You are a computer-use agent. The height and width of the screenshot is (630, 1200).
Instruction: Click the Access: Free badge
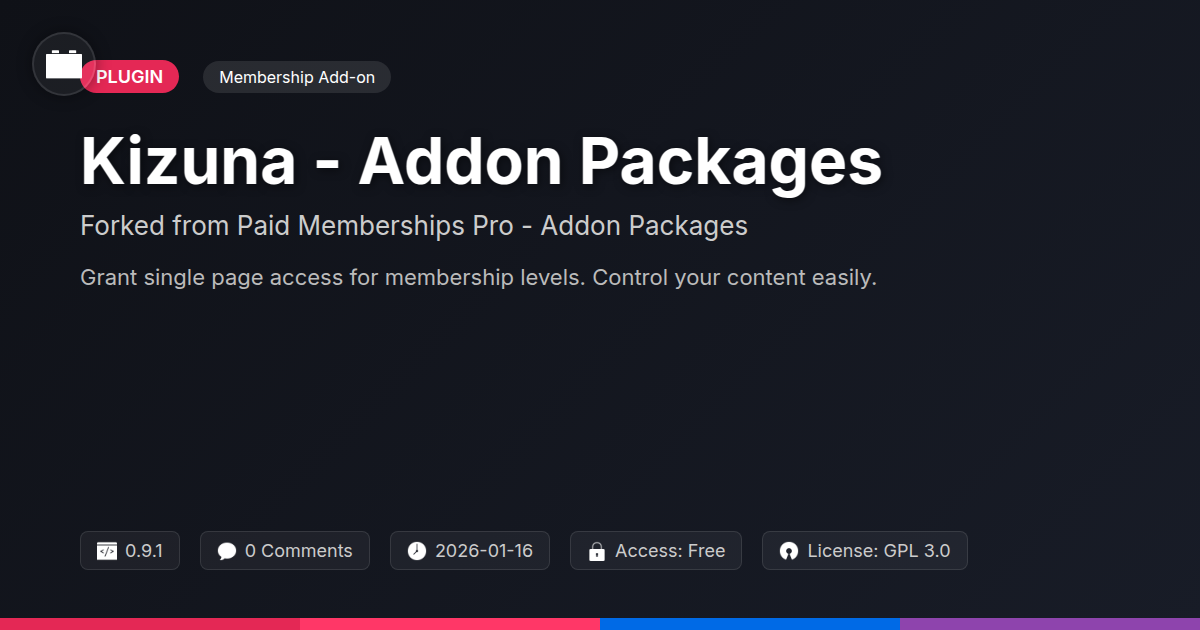(669, 551)
